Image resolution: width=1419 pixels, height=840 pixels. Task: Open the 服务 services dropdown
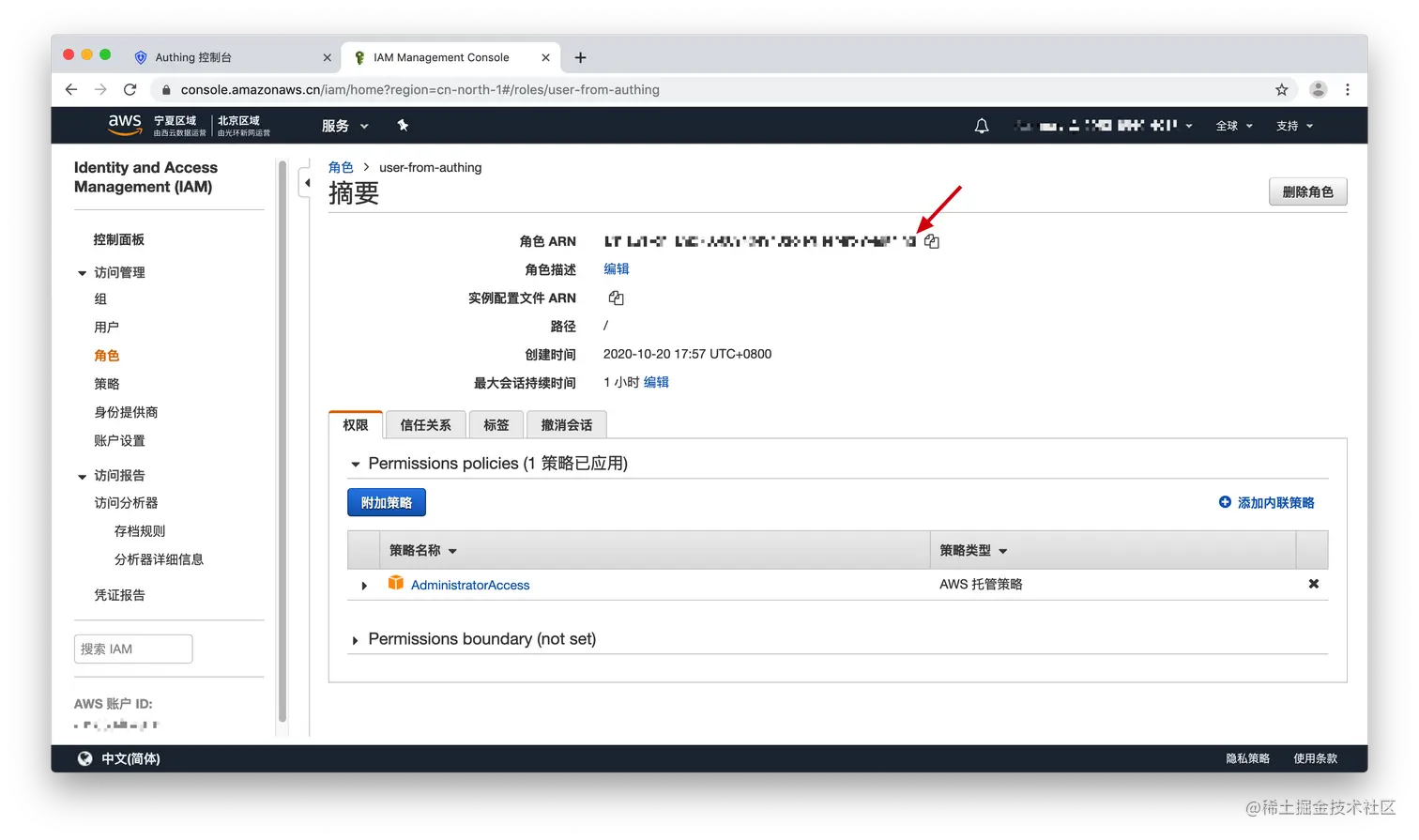[x=344, y=126]
